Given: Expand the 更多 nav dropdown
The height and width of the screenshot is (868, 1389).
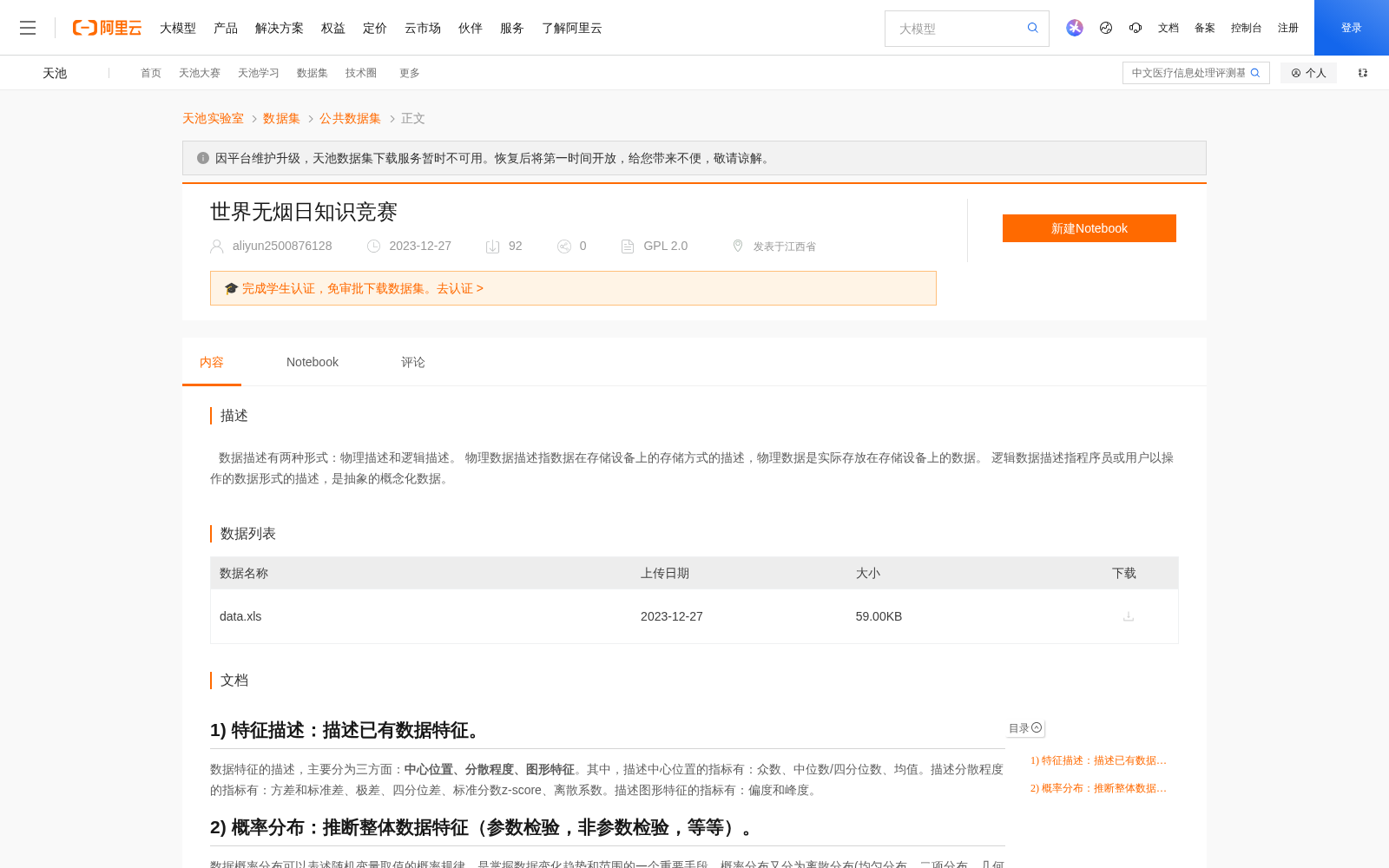Looking at the screenshot, I should tap(410, 73).
